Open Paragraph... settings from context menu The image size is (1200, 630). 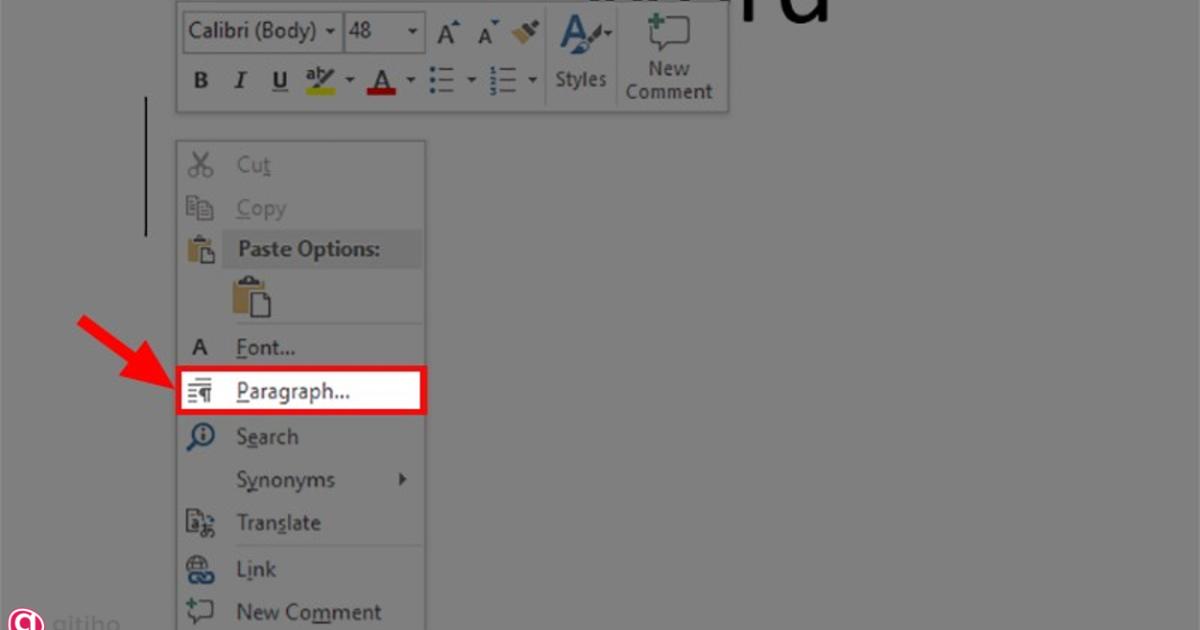[x=301, y=392]
